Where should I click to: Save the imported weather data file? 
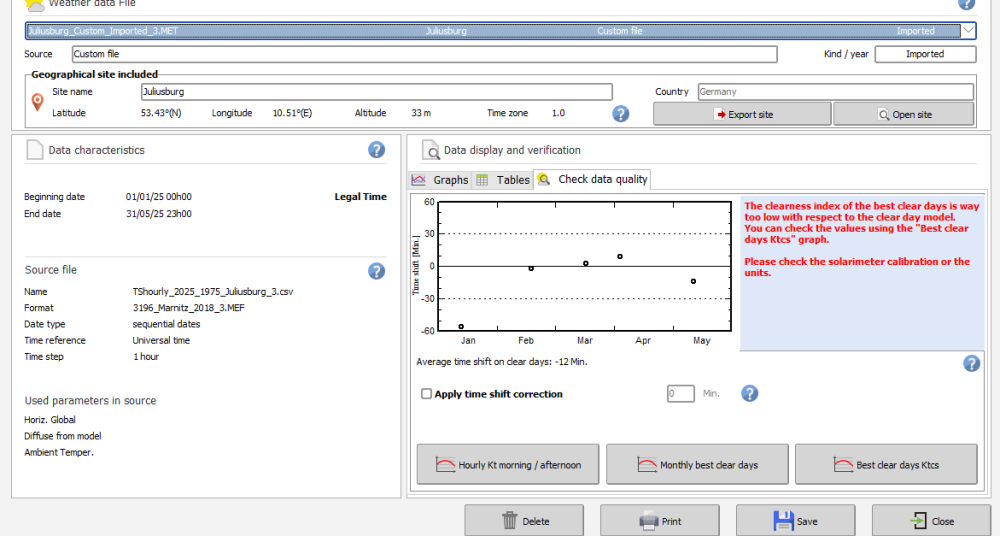(x=796, y=521)
